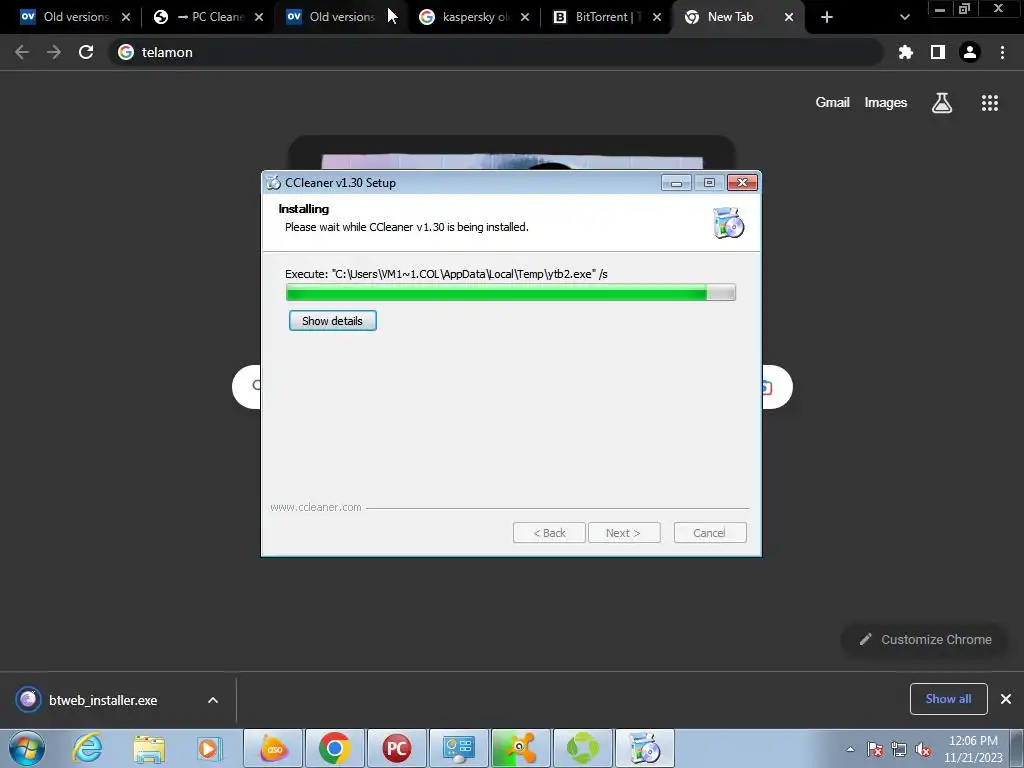This screenshot has width=1024, height=768.
Task: Open the Windows Start menu
Action: coord(27,748)
